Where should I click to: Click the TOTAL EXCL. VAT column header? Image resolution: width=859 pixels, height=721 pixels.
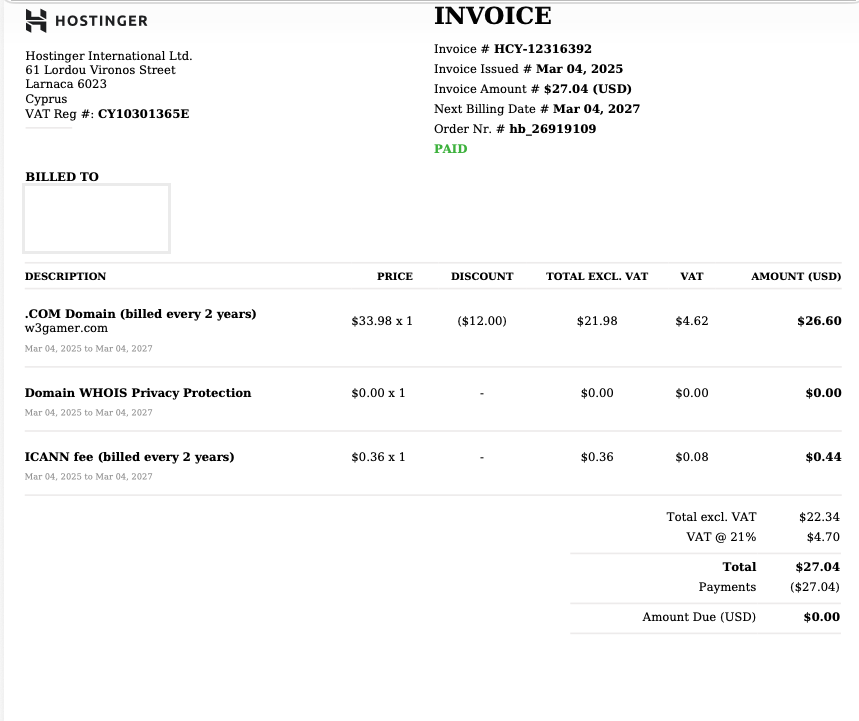click(x=597, y=277)
